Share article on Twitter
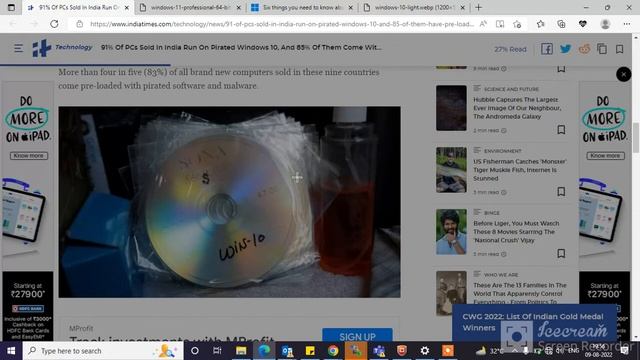The image size is (640, 360). (x=565, y=49)
